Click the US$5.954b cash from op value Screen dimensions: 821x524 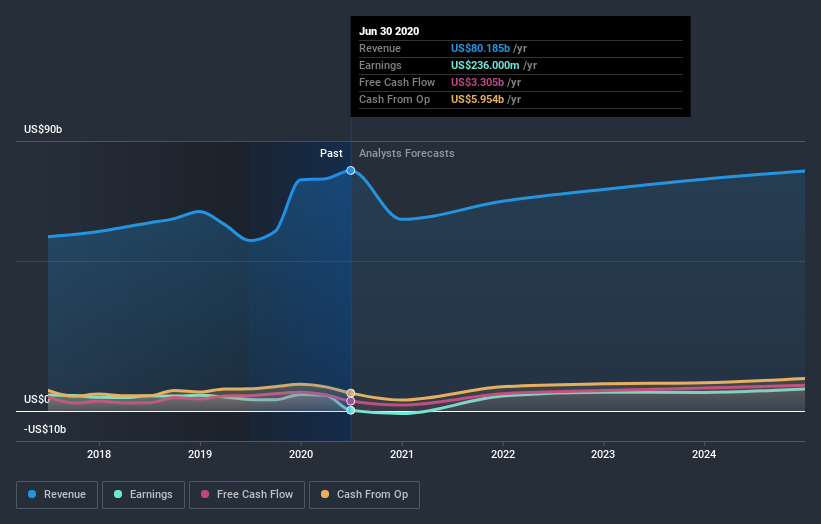click(x=478, y=99)
